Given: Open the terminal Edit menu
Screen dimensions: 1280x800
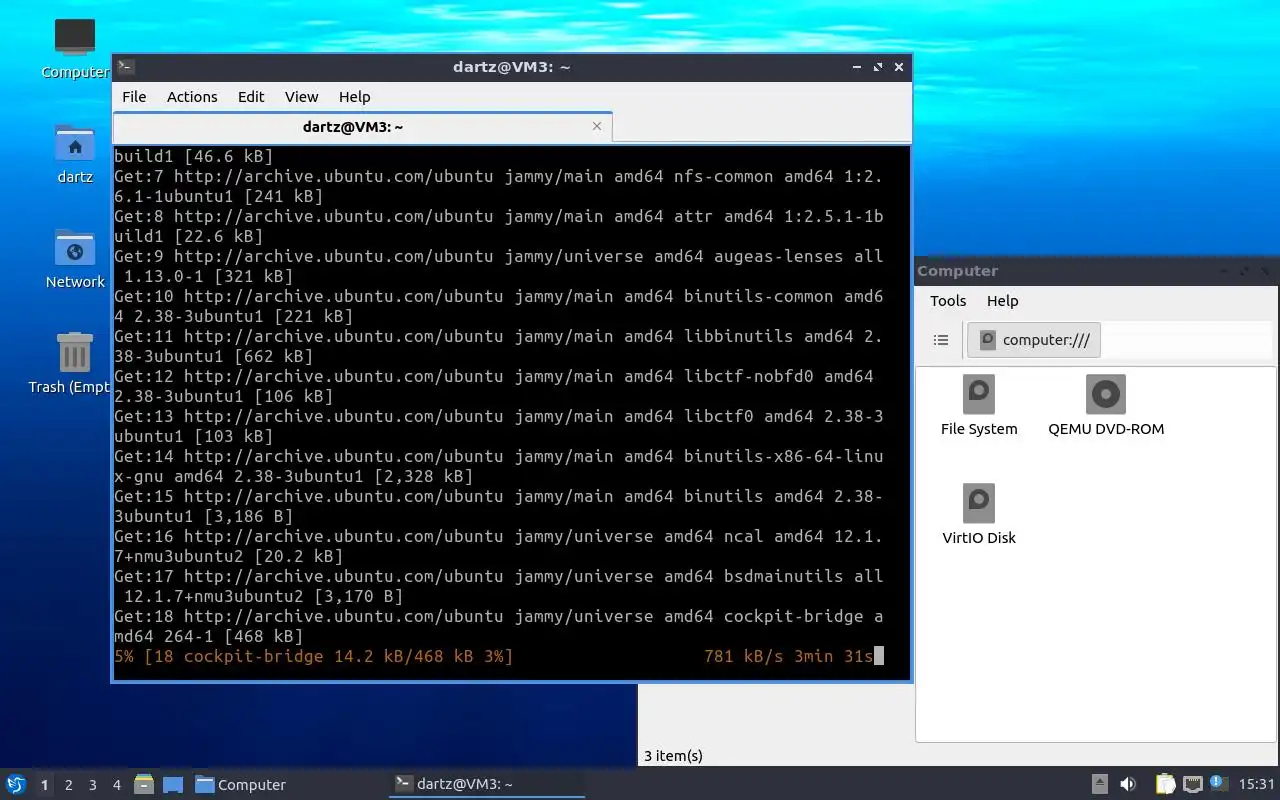Looking at the screenshot, I should pos(251,97).
